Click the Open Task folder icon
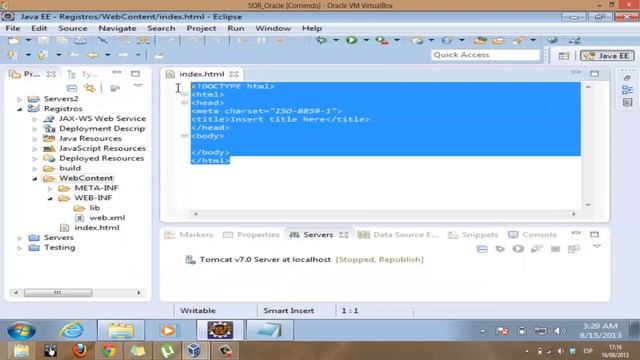Screen dimensions: 640x360 pos(498,40)
